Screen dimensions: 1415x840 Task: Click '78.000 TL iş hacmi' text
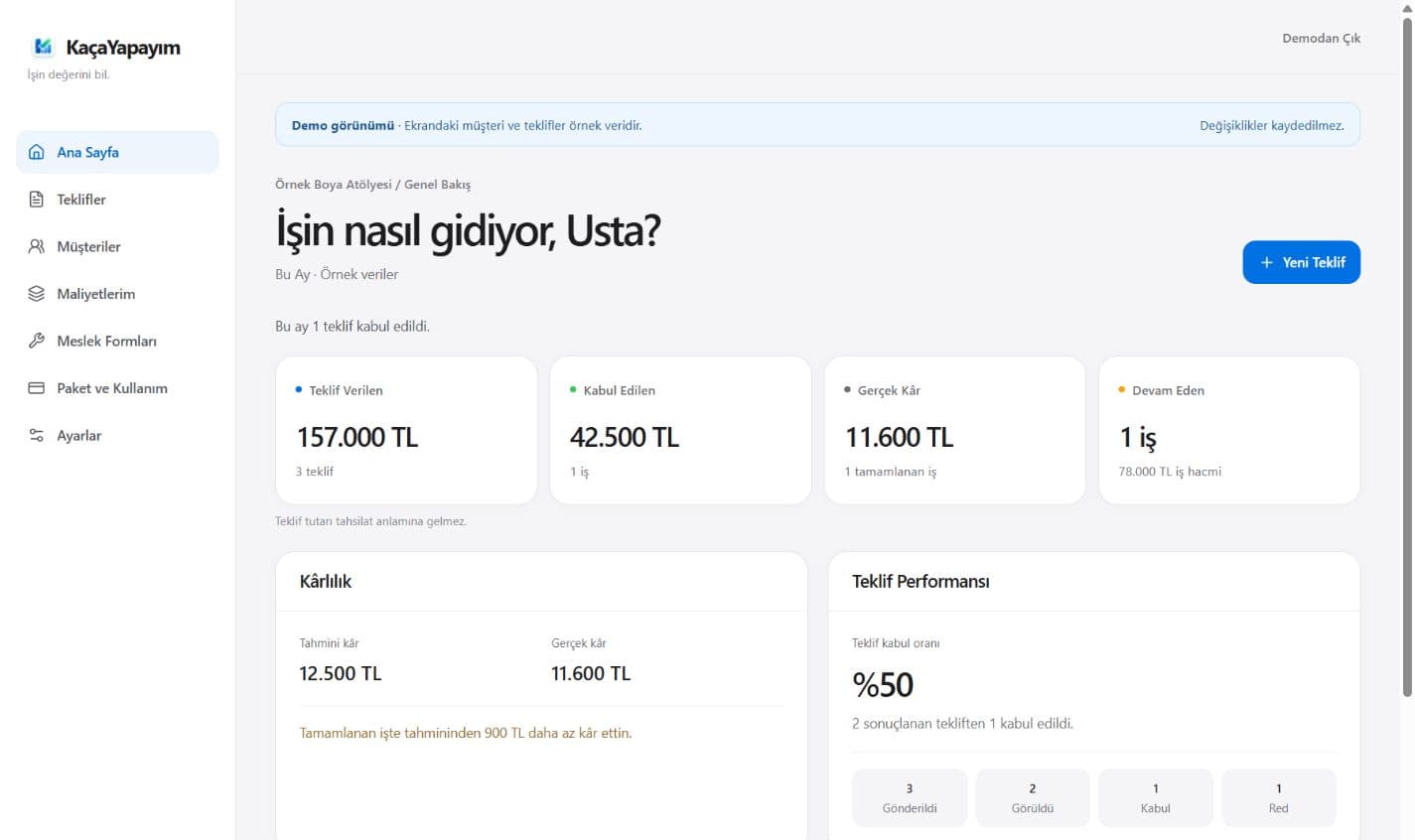coord(1170,472)
